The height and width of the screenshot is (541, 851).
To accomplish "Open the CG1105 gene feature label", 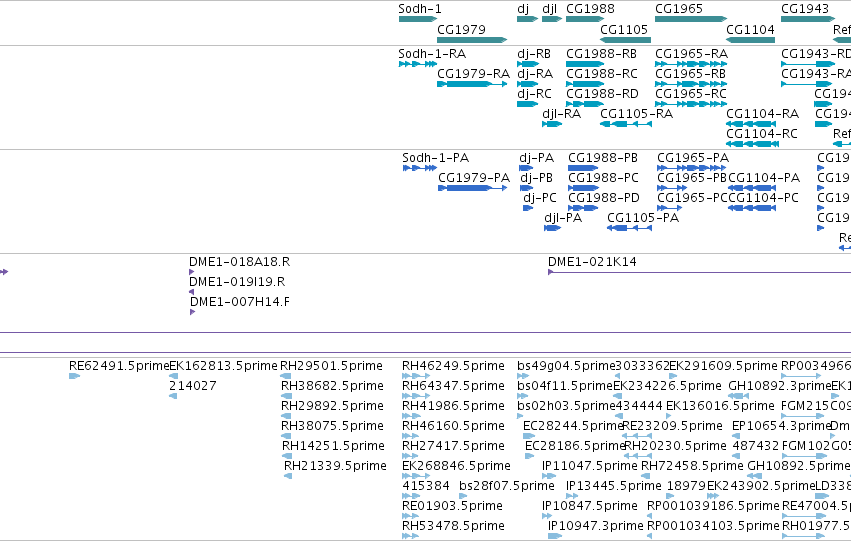I will click(x=624, y=29).
